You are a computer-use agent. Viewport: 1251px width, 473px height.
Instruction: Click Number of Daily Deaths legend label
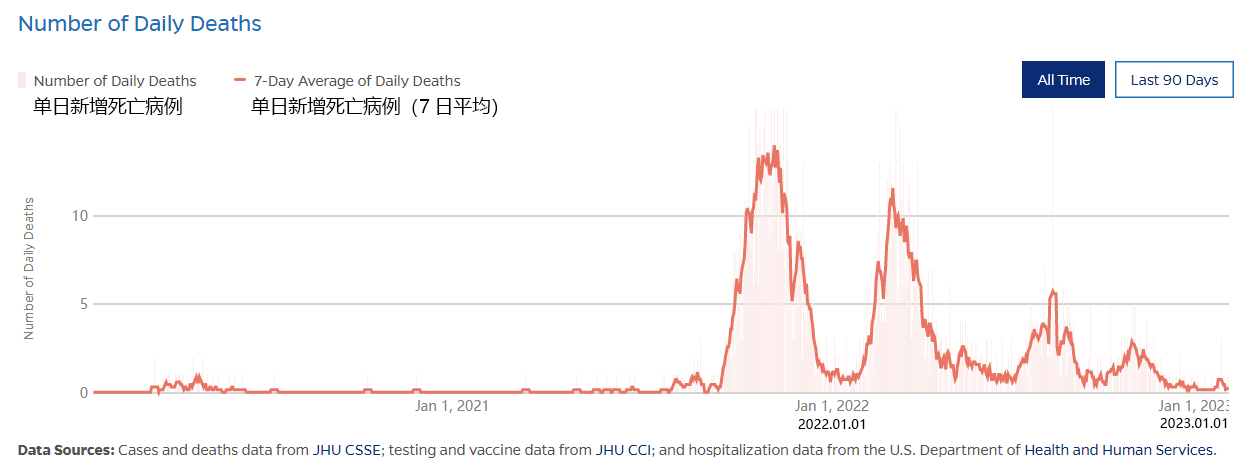coord(115,81)
